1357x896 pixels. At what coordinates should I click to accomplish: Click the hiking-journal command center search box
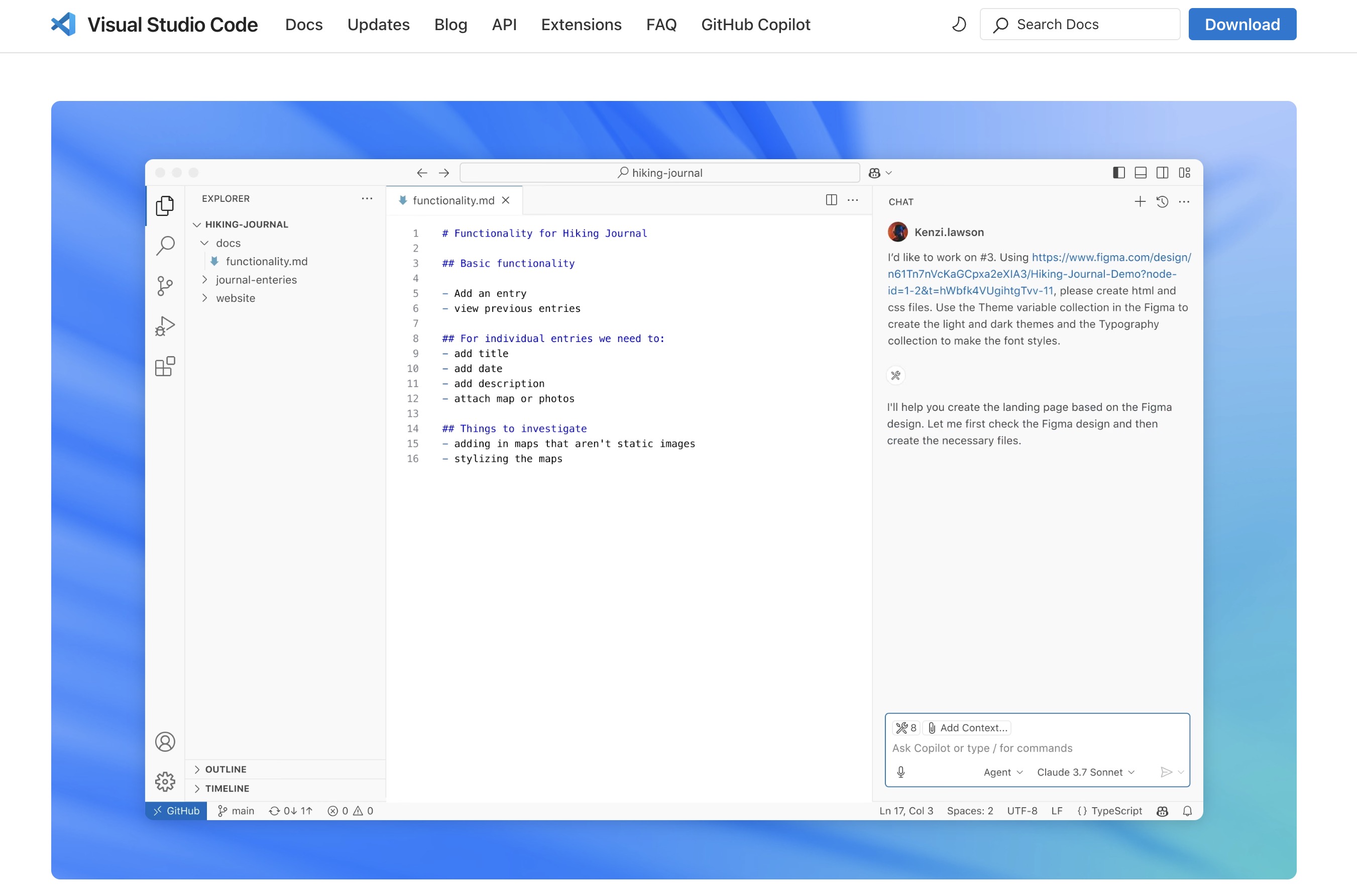tap(659, 173)
